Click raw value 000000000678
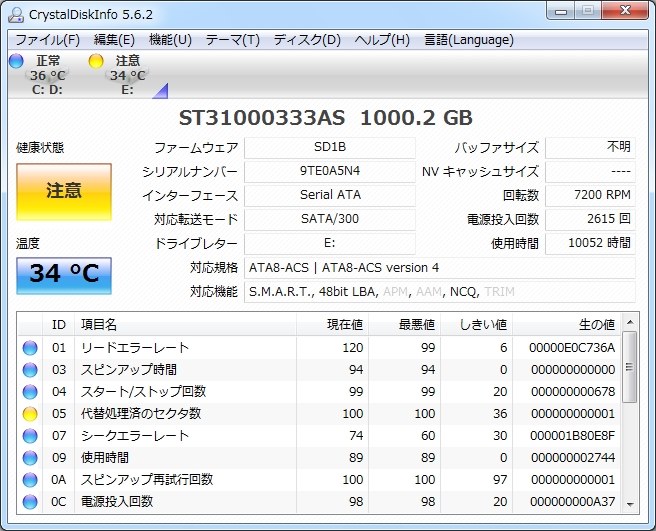656x531 pixels. coord(573,392)
